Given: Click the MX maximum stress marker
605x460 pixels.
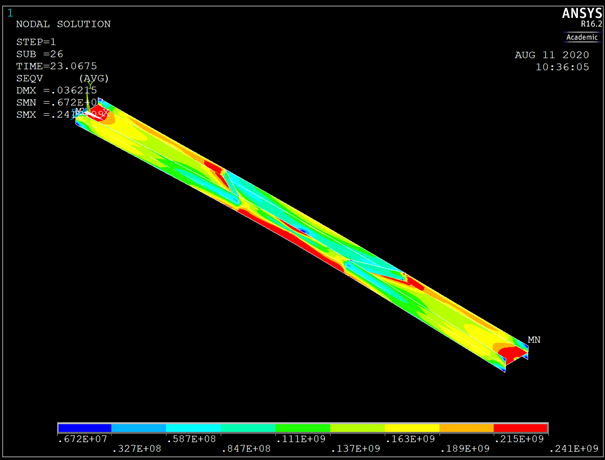Looking at the screenshot, I should pos(82,112).
